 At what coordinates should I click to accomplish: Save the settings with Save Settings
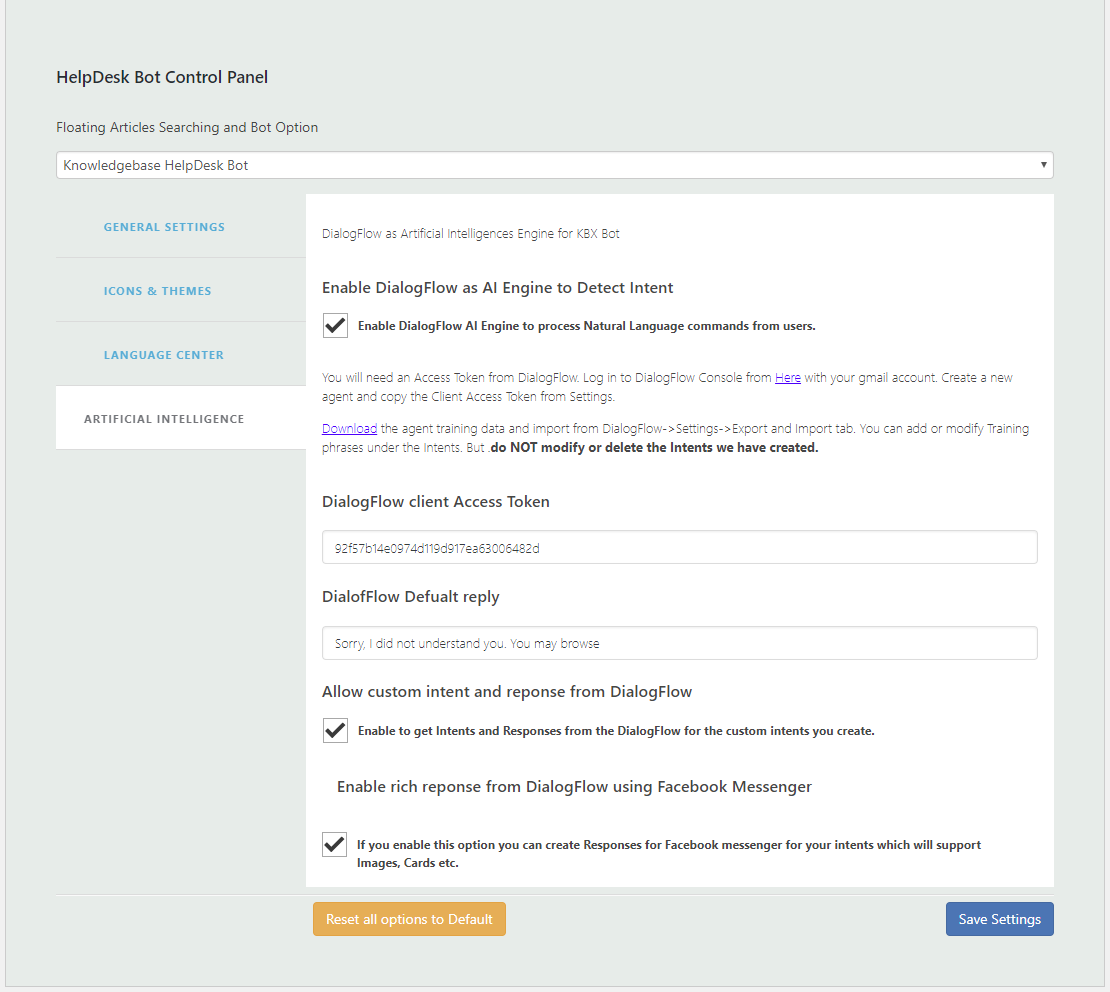point(1000,919)
